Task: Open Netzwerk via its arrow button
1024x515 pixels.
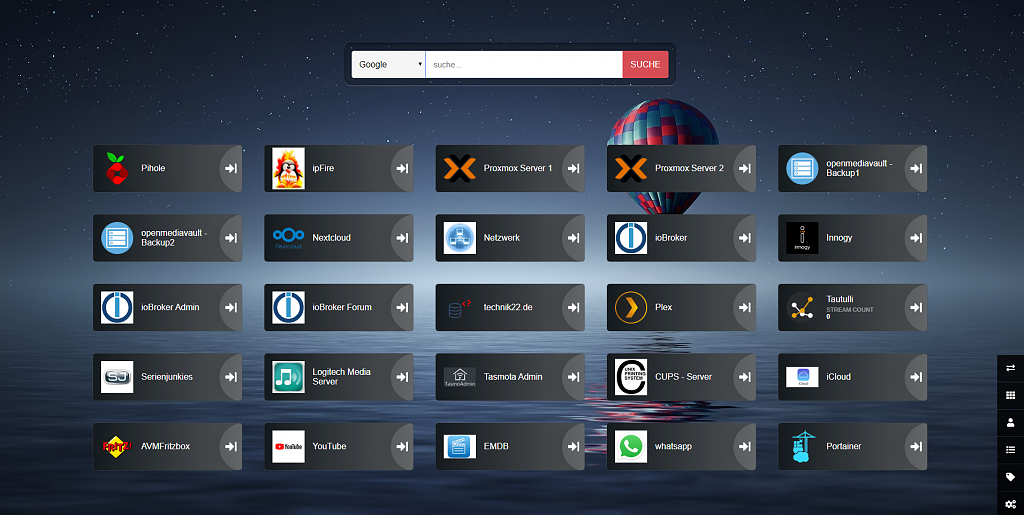Action: pyautogui.click(x=573, y=238)
